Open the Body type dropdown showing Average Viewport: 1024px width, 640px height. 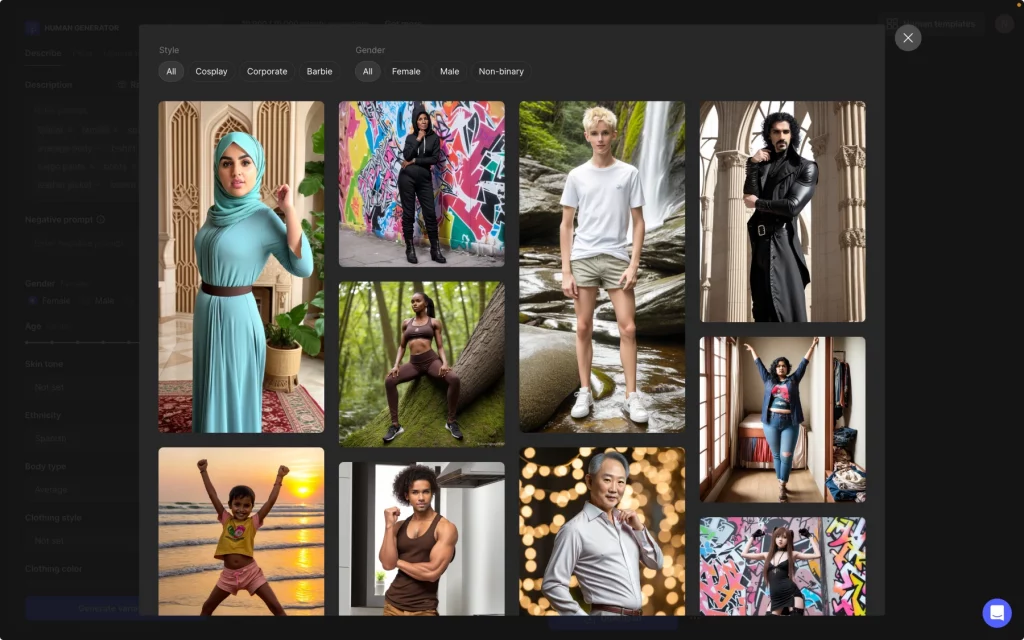(82, 489)
